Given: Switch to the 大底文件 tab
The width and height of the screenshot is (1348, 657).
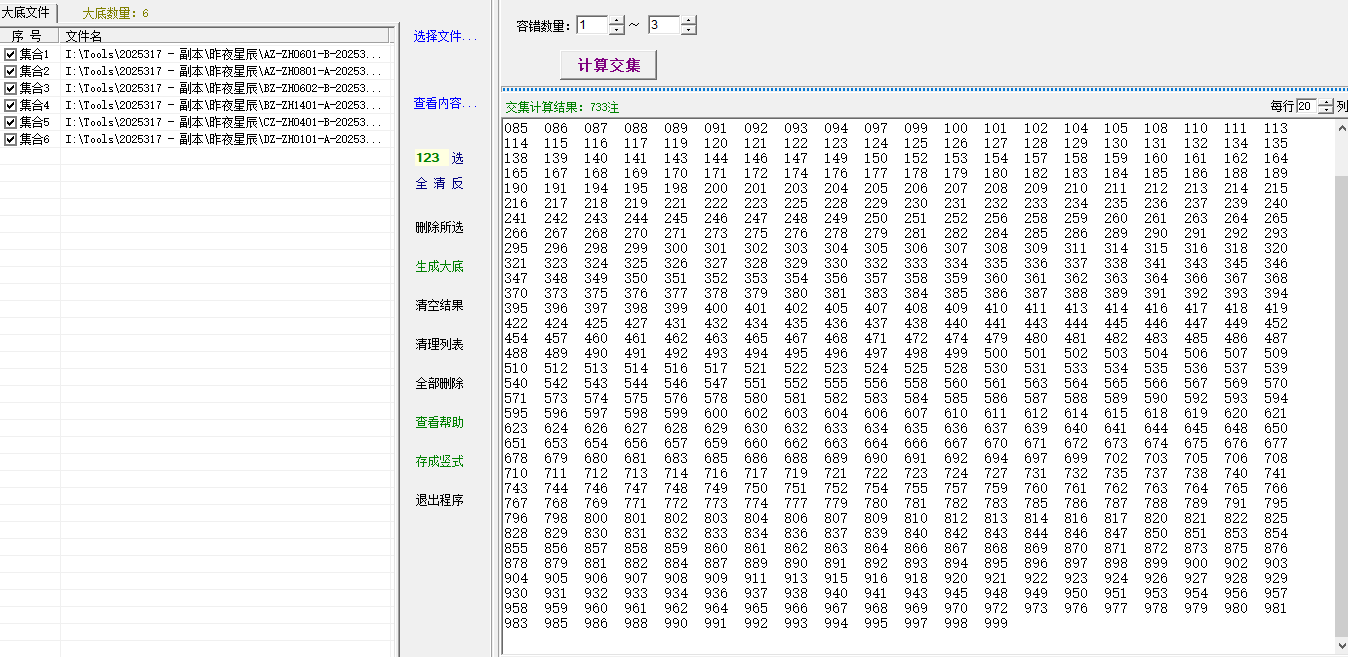Looking at the screenshot, I should pyautogui.click(x=27, y=10).
